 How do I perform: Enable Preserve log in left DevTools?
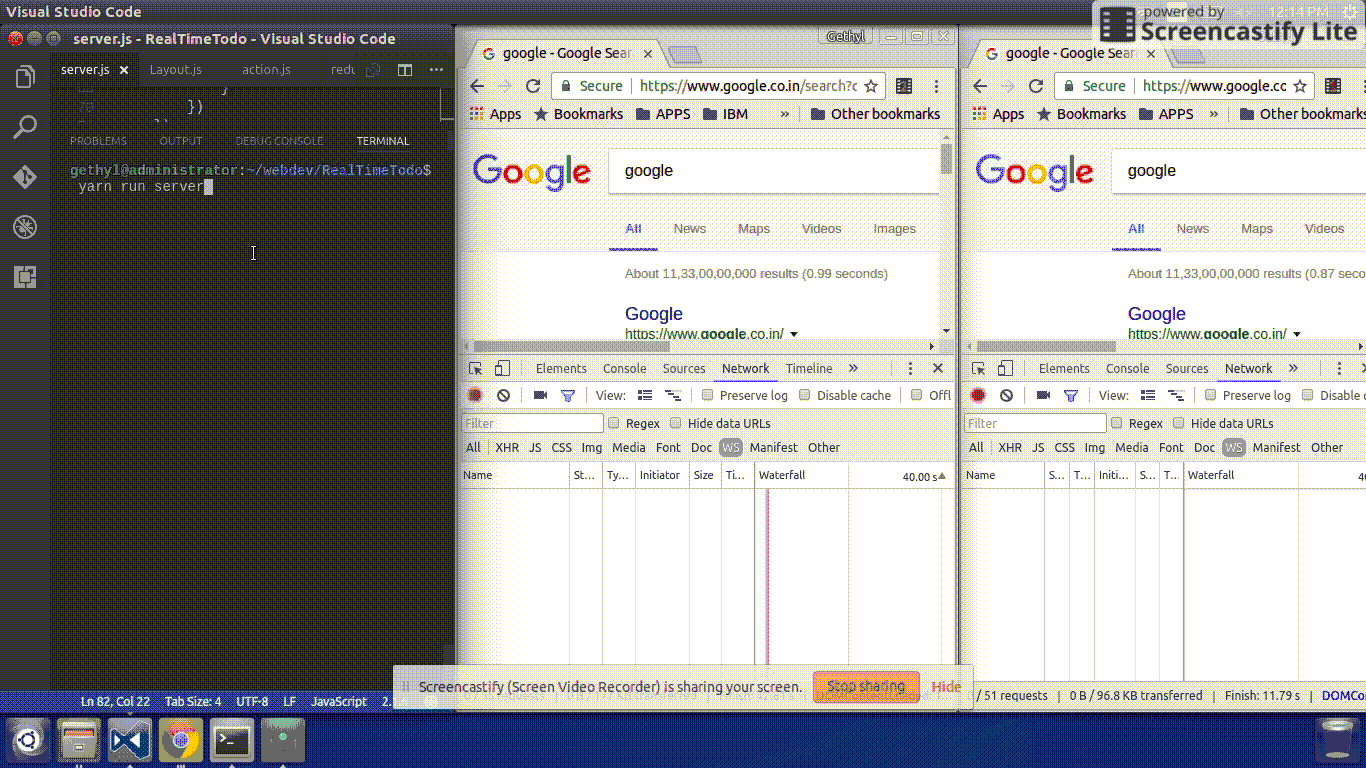pos(708,395)
